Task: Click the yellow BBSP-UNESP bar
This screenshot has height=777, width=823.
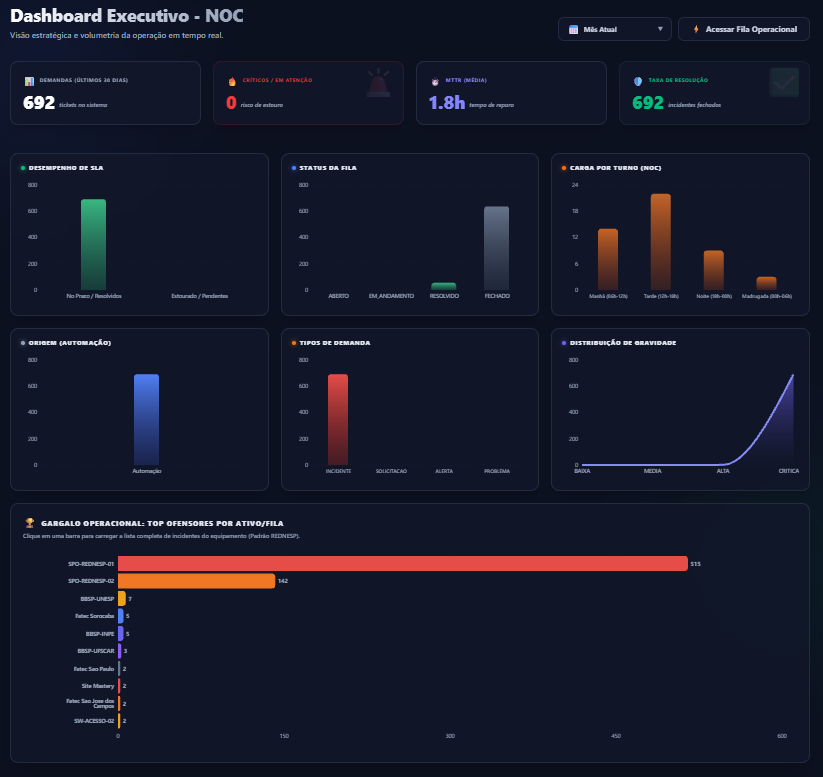Action: 122,598
